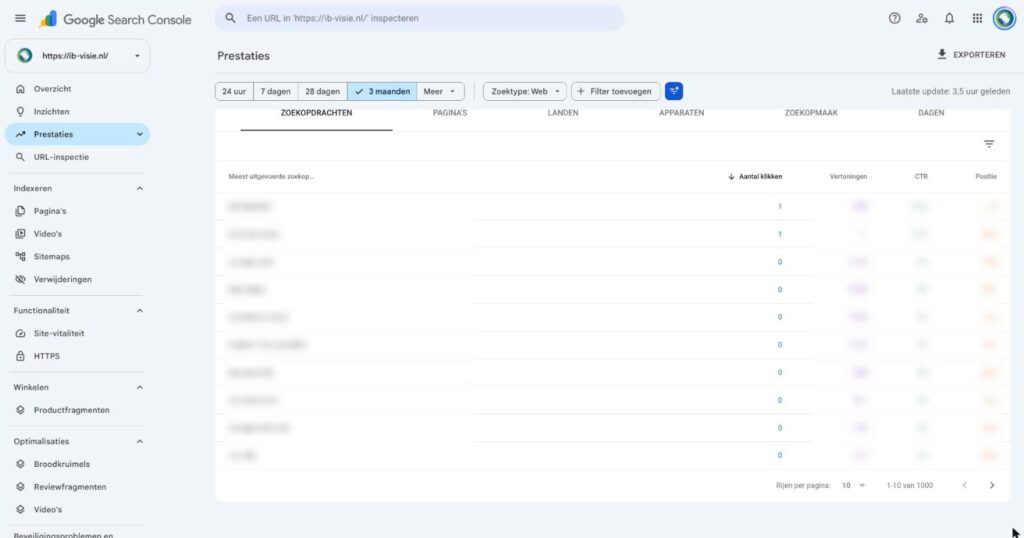This screenshot has width=1024, height=538.
Task: Click the blue filter reset button
Action: point(674,91)
